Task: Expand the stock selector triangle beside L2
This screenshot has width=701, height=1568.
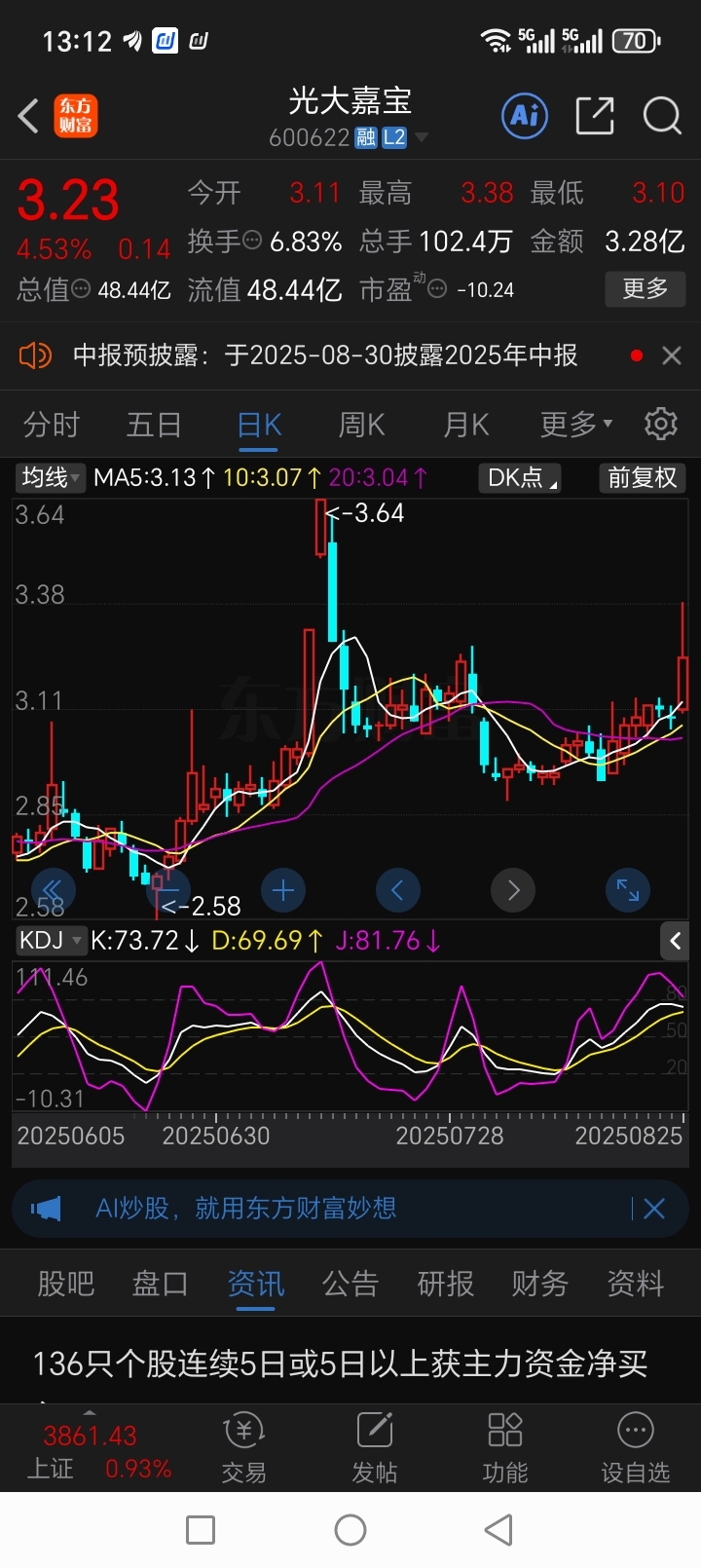Action: click(x=422, y=138)
